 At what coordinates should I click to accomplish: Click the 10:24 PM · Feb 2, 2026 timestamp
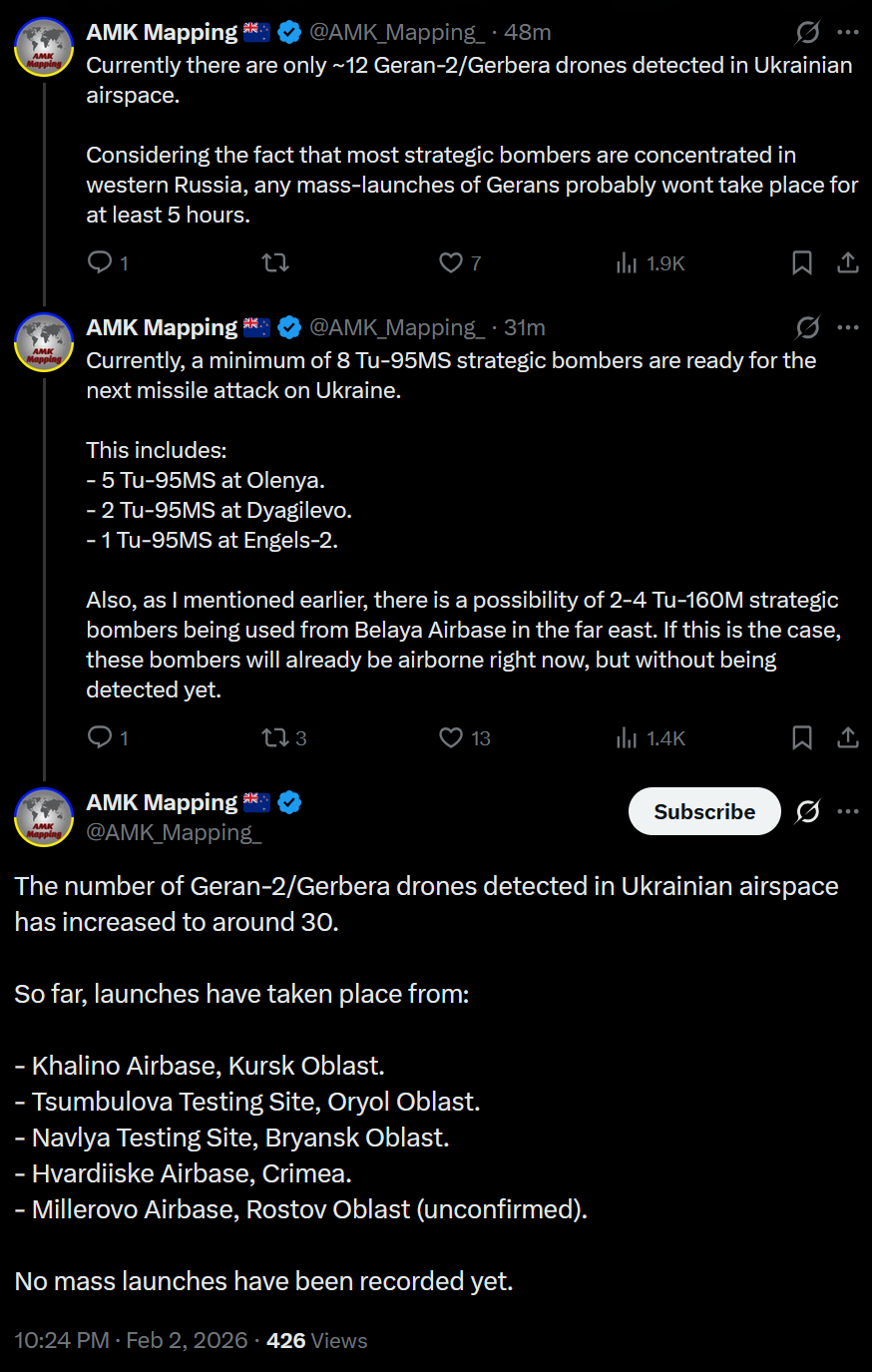(x=131, y=1340)
